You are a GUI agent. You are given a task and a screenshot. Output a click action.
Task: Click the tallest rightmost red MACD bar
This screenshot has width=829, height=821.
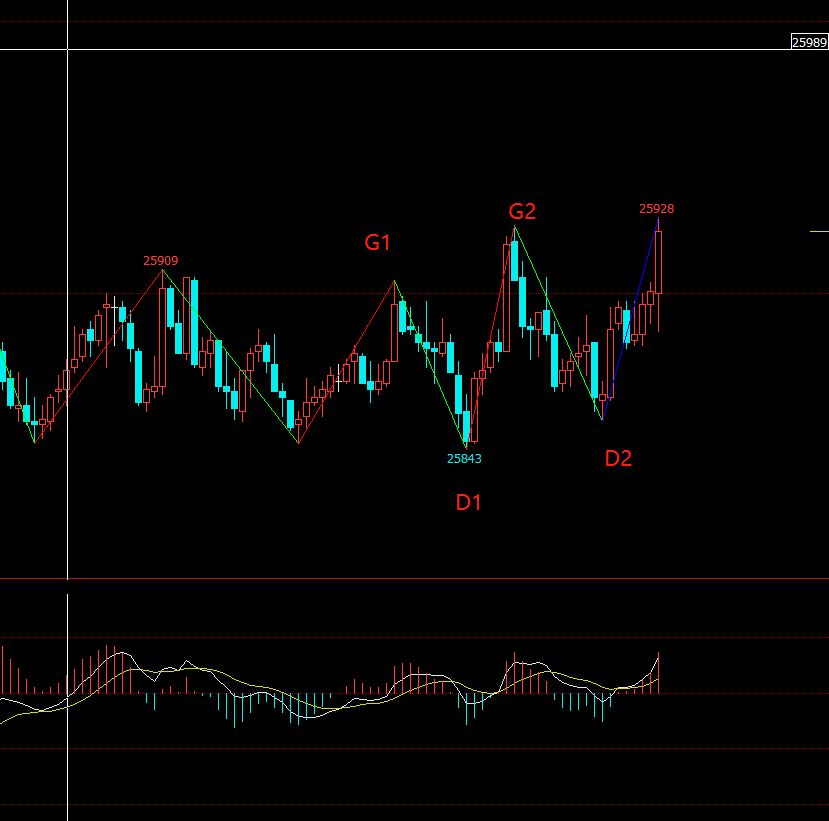[x=658, y=673]
